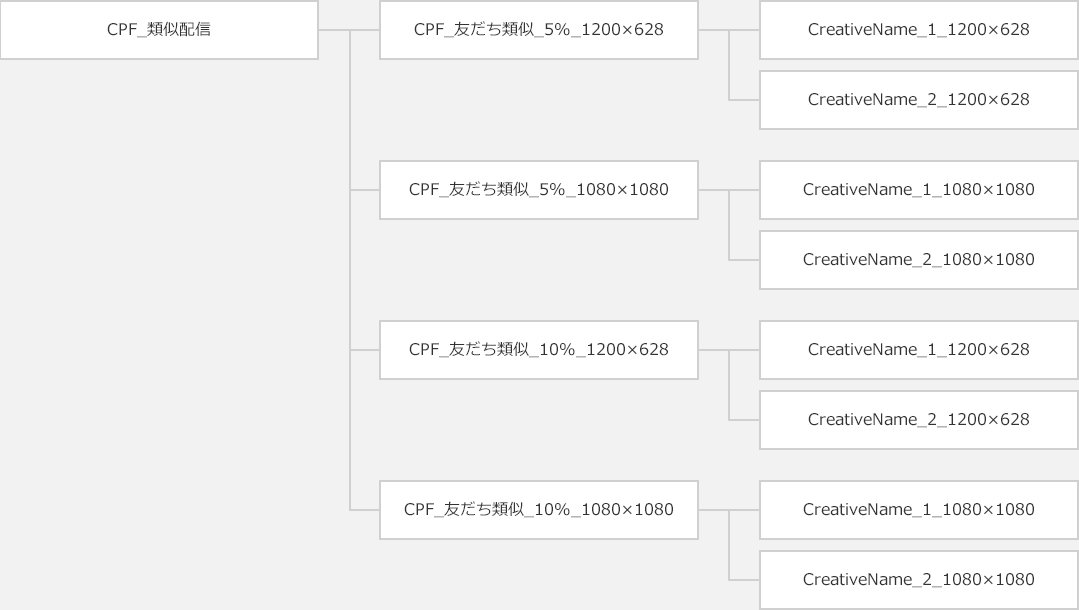Click connector branch into CreativeName_2_1080×1080 of 10% group
This screenshot has width=1079, height=610.
(x=745, y=580)
